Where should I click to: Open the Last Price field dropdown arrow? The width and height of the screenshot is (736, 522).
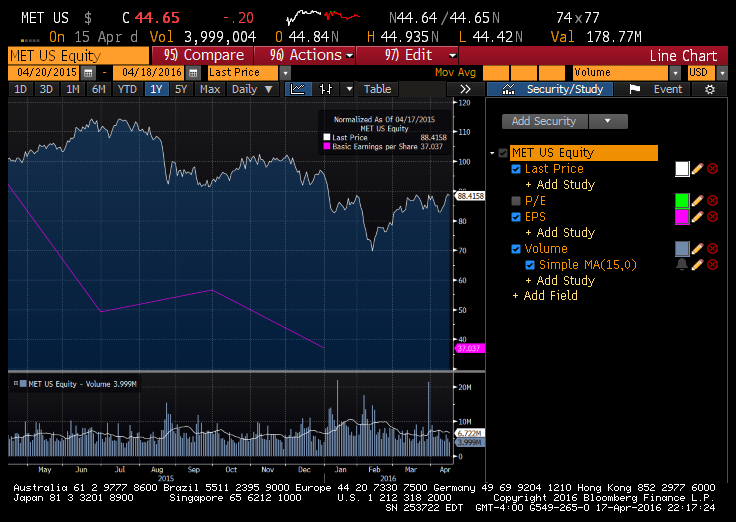pyautogui.click(x=285, y=73)
